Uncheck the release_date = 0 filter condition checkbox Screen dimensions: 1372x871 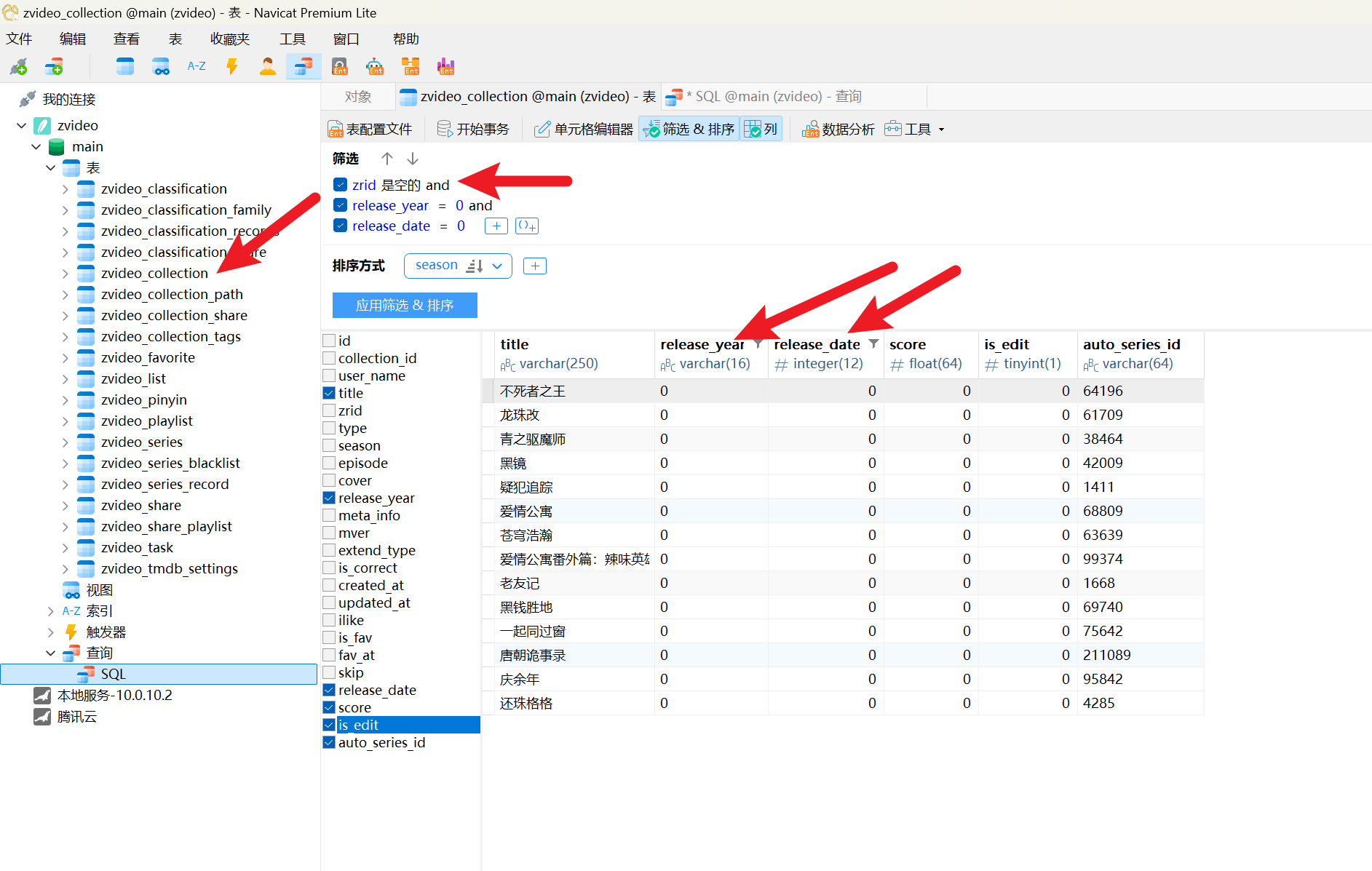pos(340,226)
